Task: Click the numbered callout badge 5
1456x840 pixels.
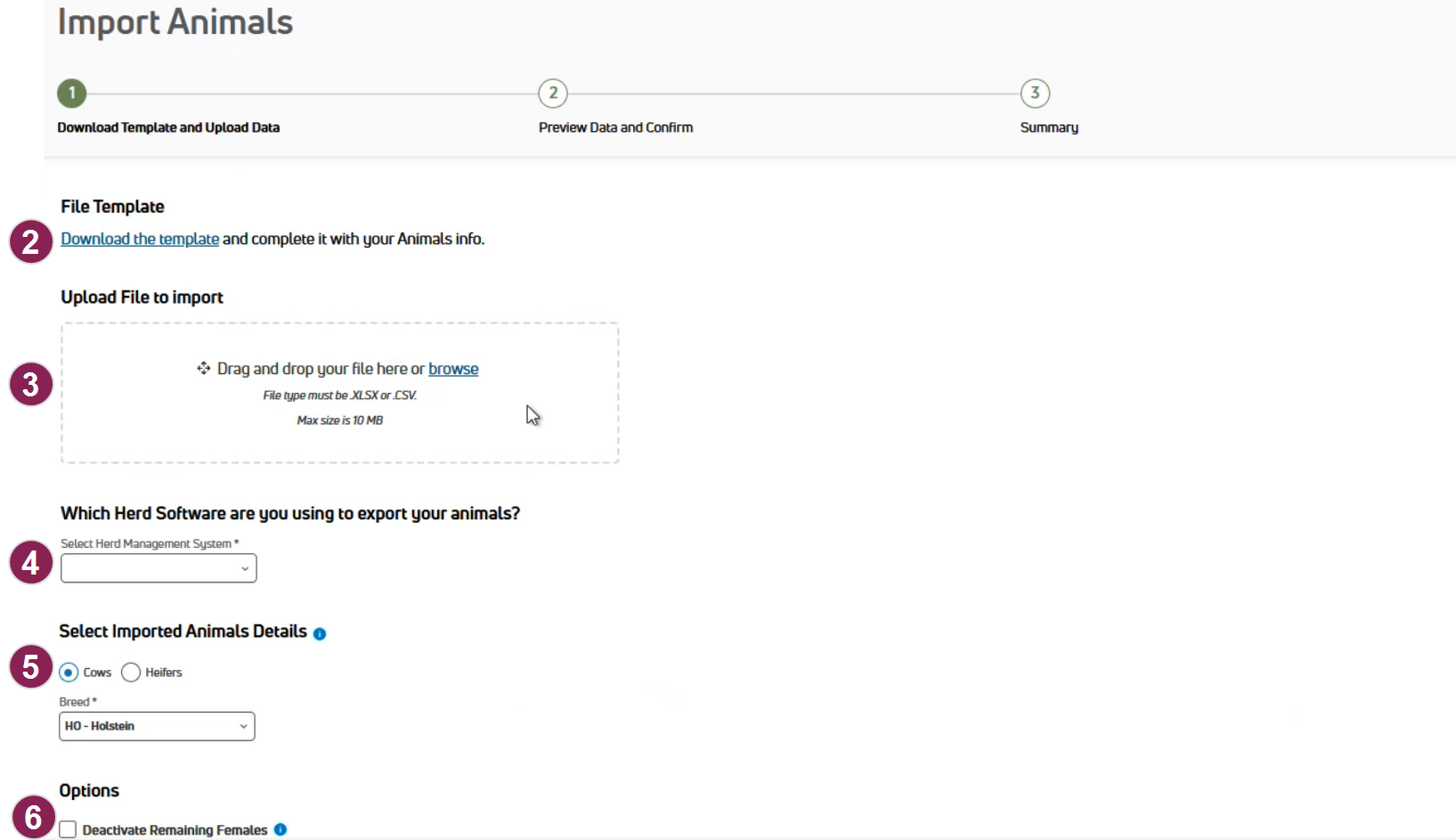Action: 31,666
